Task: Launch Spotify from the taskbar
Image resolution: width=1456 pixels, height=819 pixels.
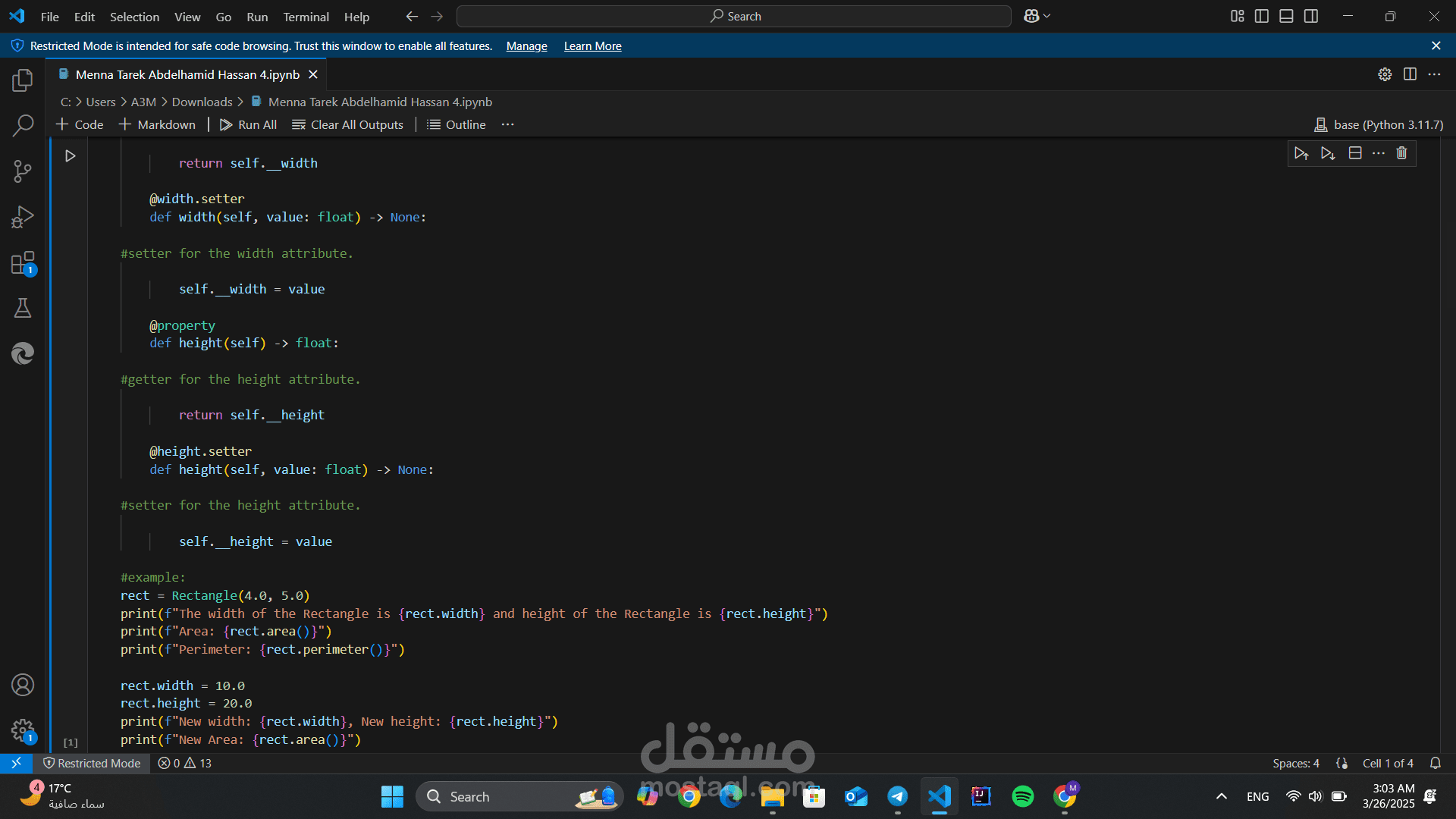Action: coord(1022,796)
